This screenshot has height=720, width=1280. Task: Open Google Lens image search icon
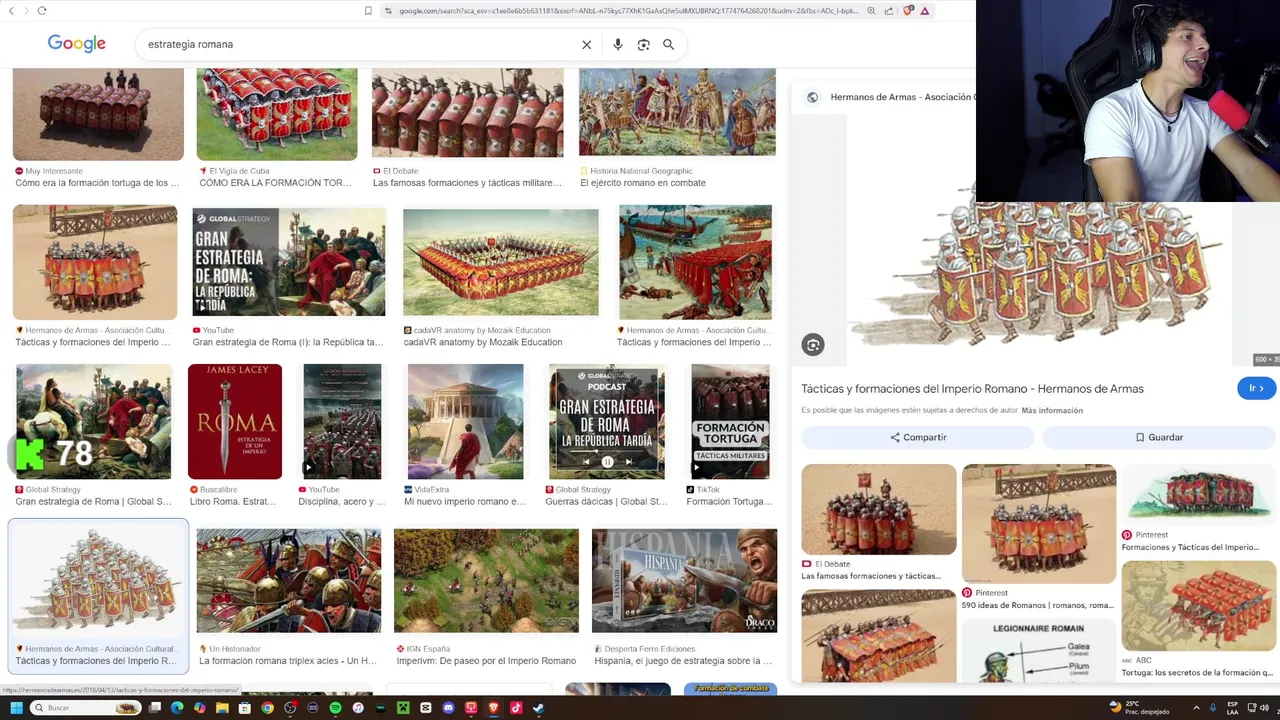point(644,44)
